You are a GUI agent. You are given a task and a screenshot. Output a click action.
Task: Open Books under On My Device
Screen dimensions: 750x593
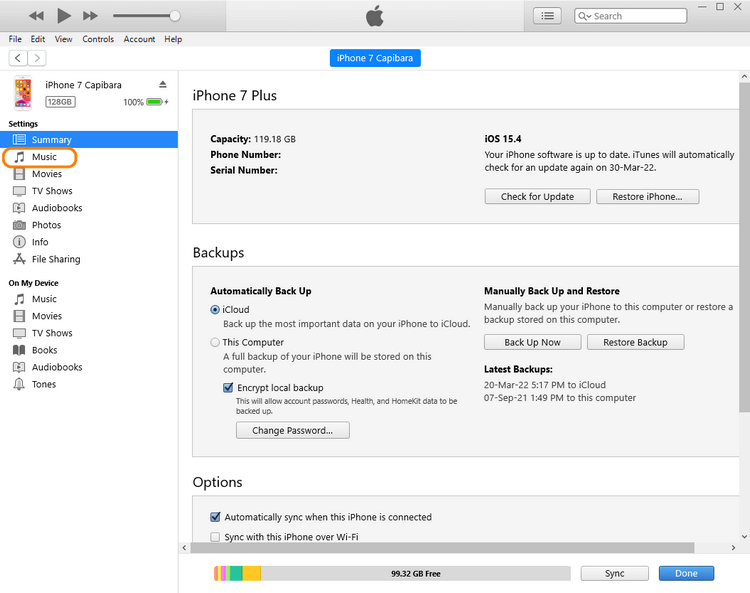click(44, 350)
